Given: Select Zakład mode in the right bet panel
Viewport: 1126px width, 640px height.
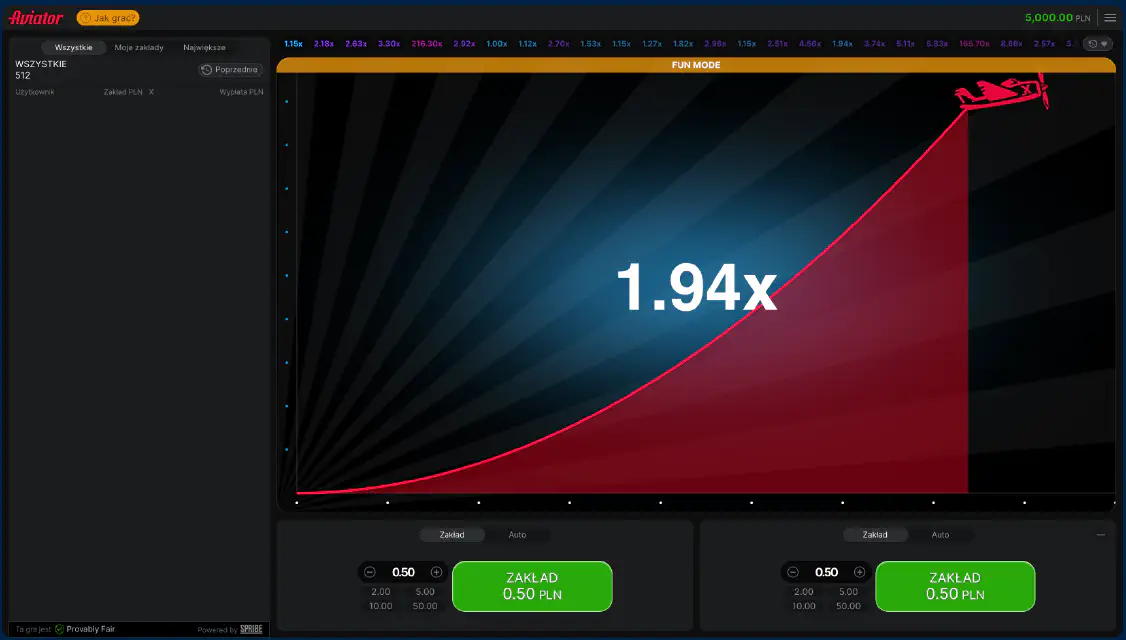Looking at the screenshot, I should pos(874,535).
